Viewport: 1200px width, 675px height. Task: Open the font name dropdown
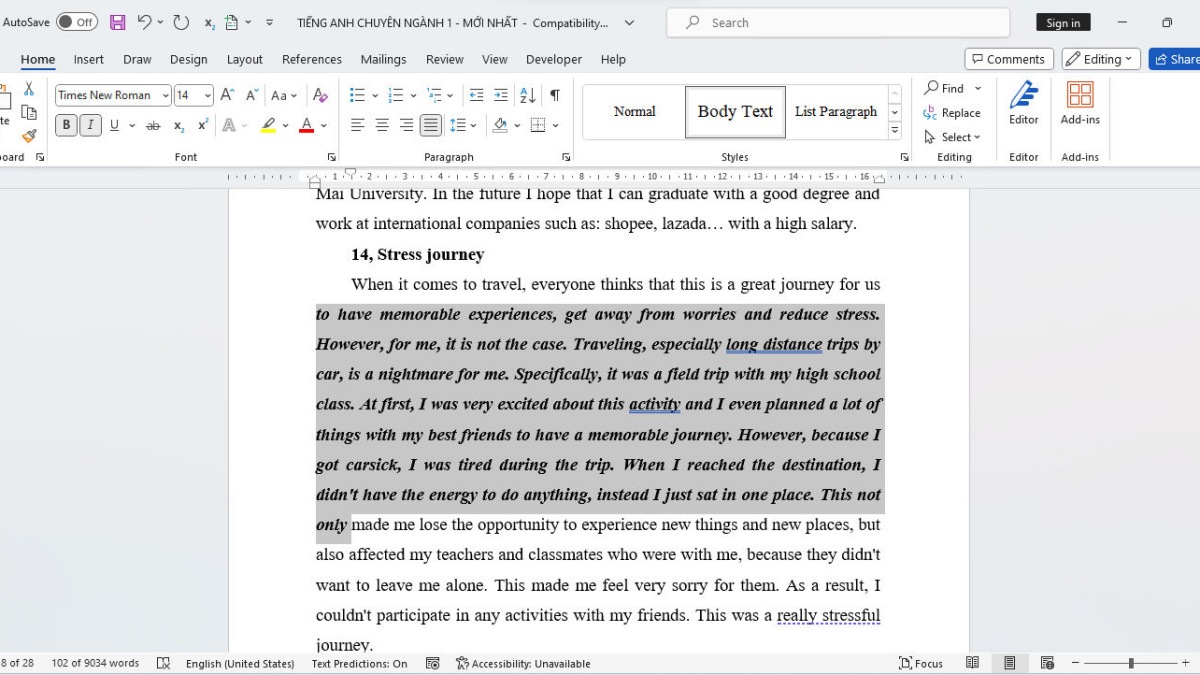[x=165, y=95]
